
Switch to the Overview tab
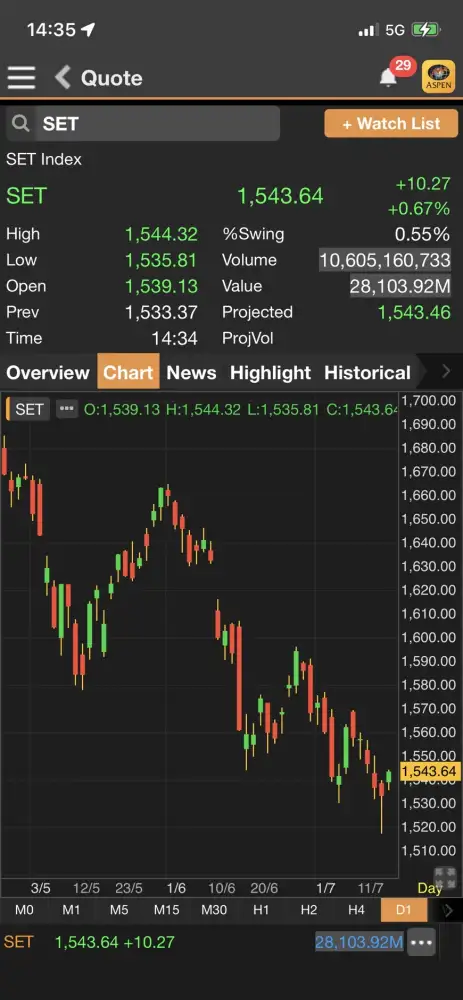pyautogui.click(x=48, y=373)
